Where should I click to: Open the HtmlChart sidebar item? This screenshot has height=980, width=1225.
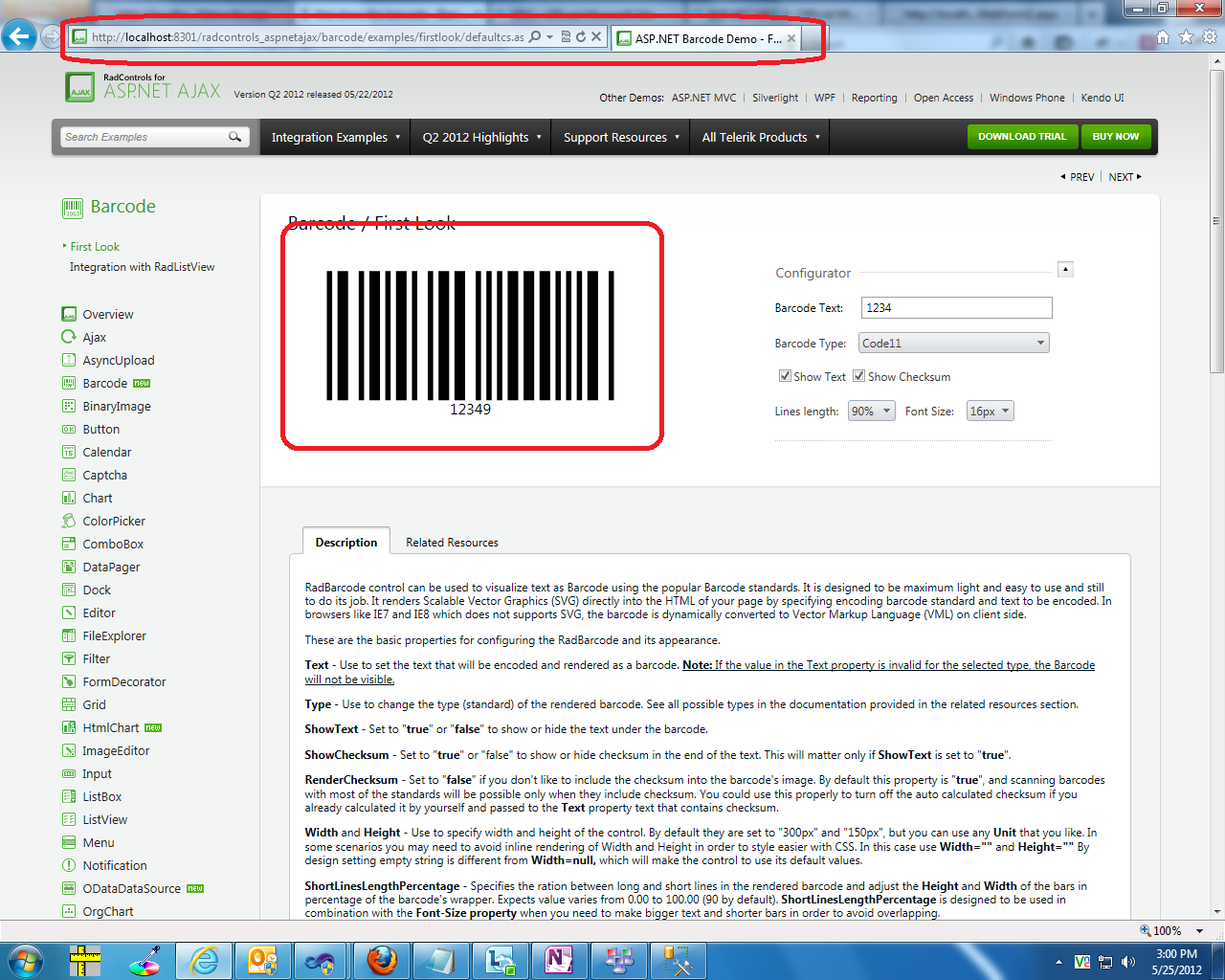pos(111,727)
